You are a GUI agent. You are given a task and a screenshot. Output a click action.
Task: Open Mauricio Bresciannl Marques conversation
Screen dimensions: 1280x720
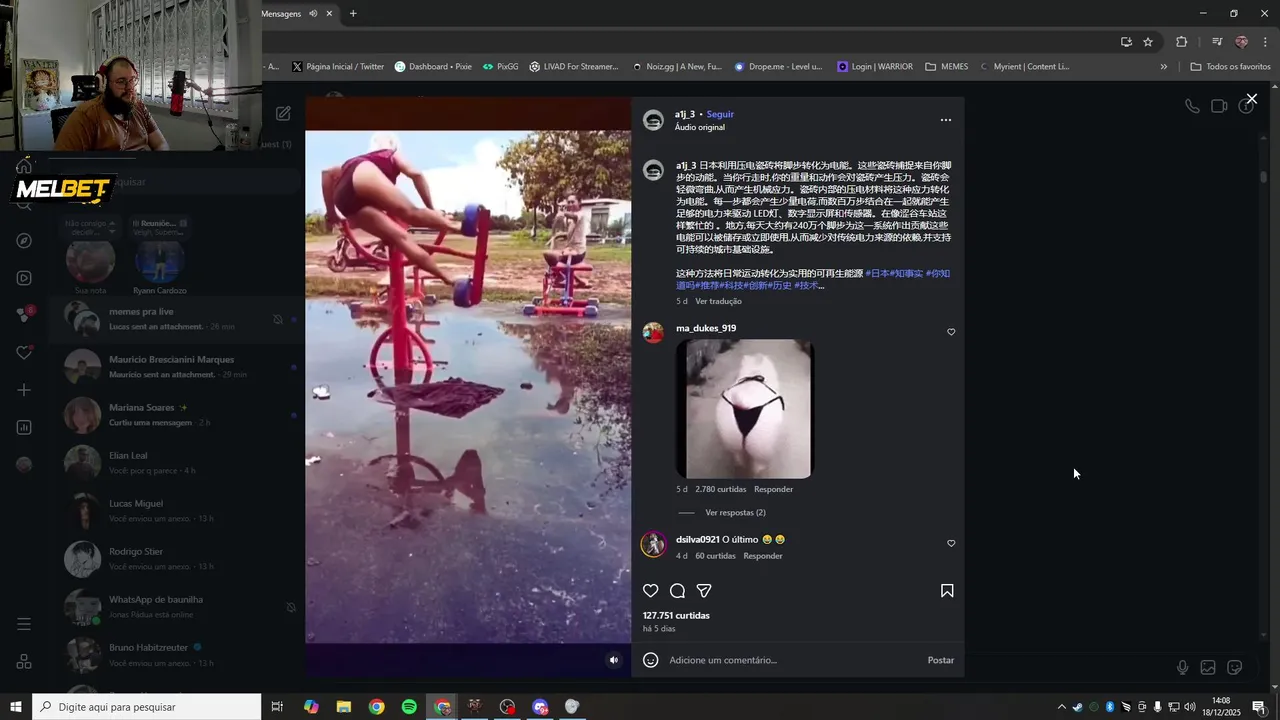[x=176, y=367]
